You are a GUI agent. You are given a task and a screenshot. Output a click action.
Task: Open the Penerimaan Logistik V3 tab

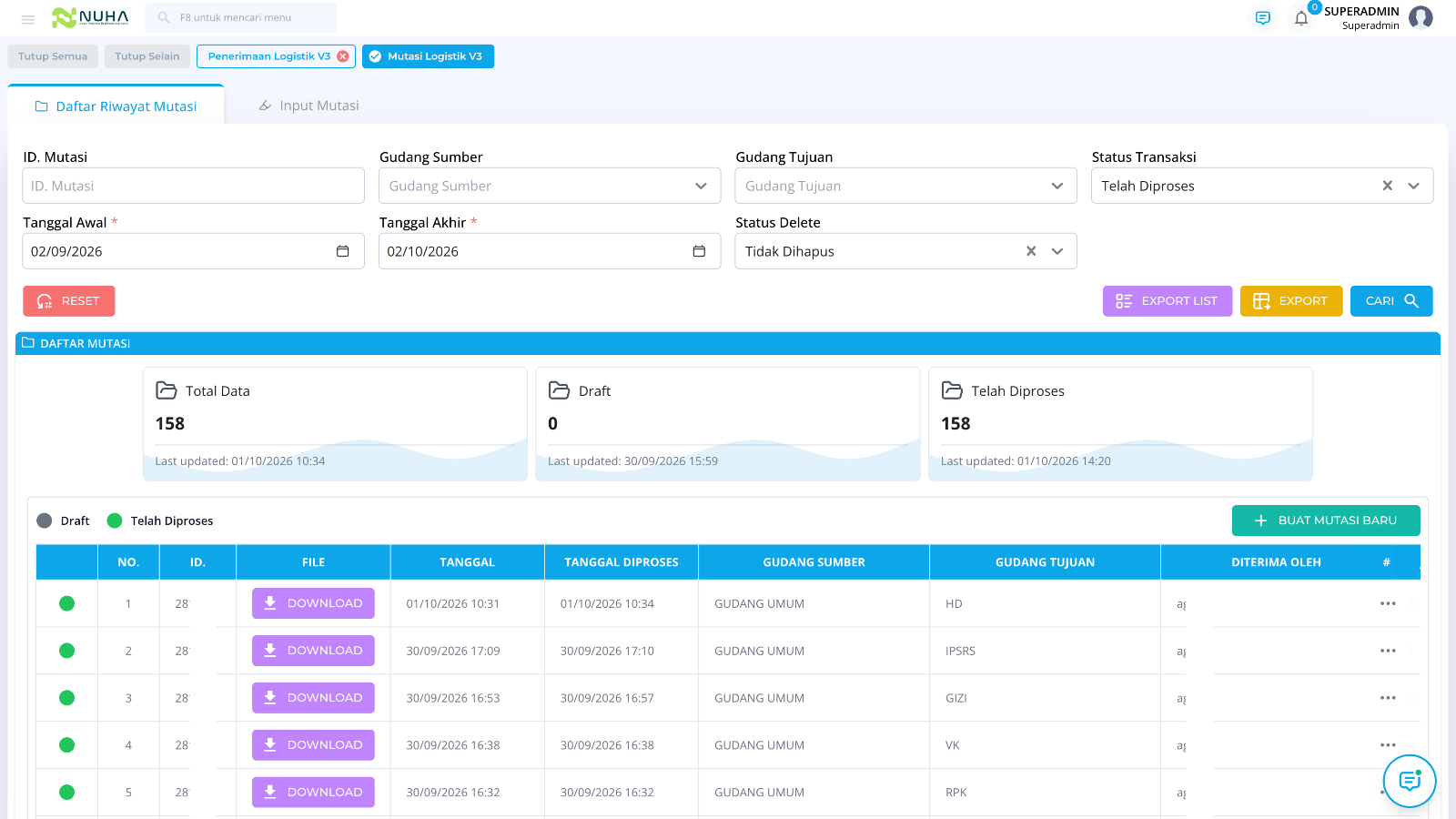click(269, 56)
